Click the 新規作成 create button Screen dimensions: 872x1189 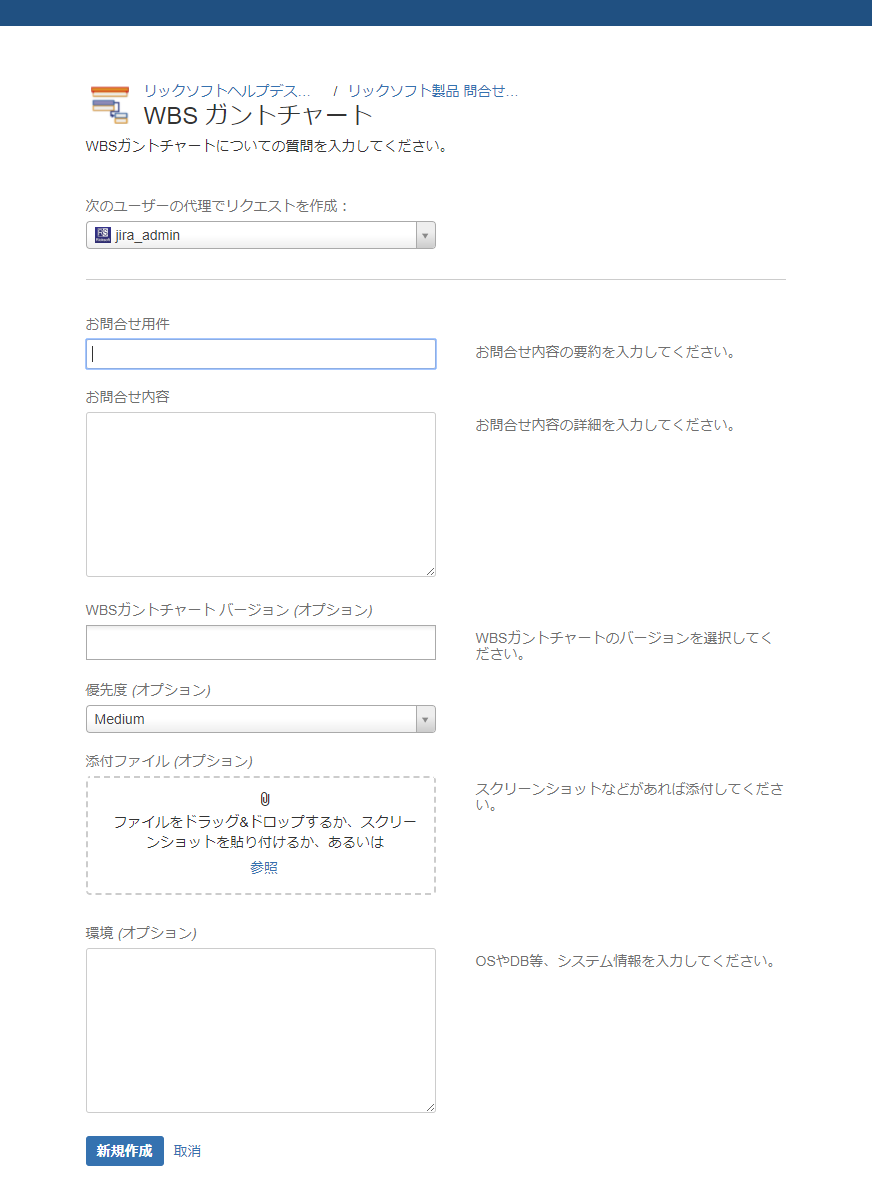(124, 1151)
